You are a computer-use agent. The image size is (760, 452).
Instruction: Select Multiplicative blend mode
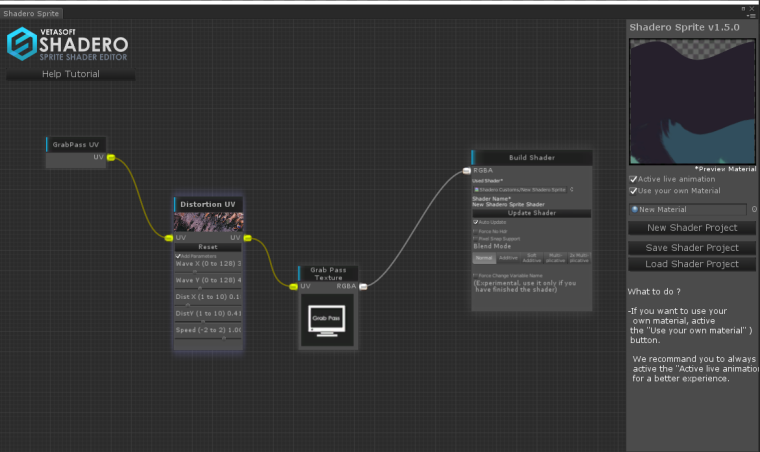(x=555, y=258)
